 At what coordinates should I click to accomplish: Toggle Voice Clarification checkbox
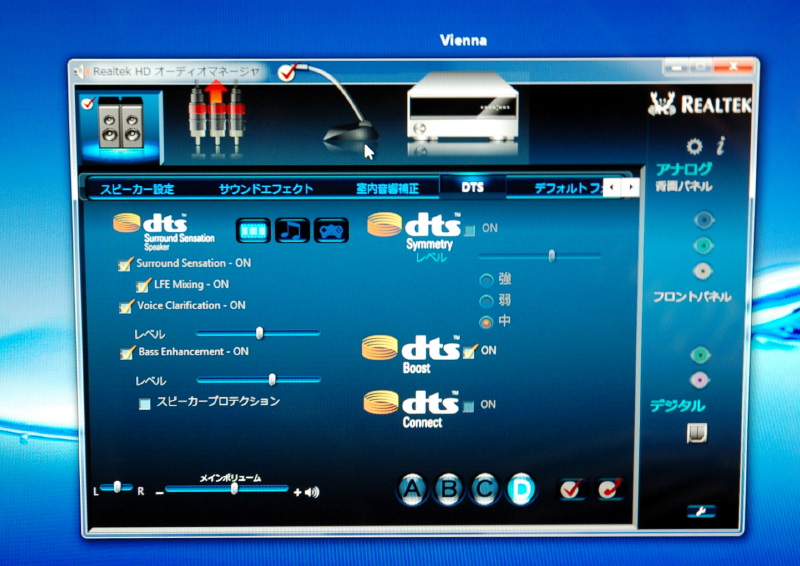tap(126, 306)
